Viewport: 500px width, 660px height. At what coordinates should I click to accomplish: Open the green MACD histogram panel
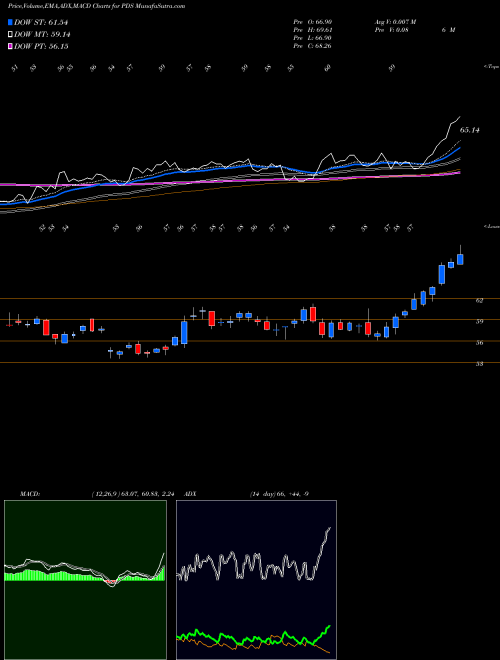coord(85,580)
